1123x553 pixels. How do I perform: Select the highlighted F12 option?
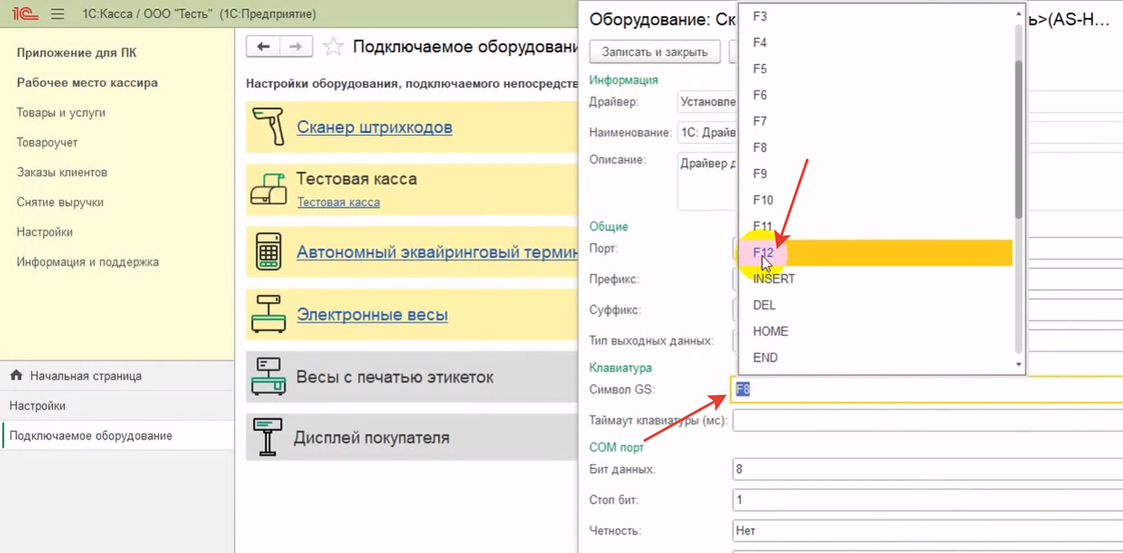877,253
